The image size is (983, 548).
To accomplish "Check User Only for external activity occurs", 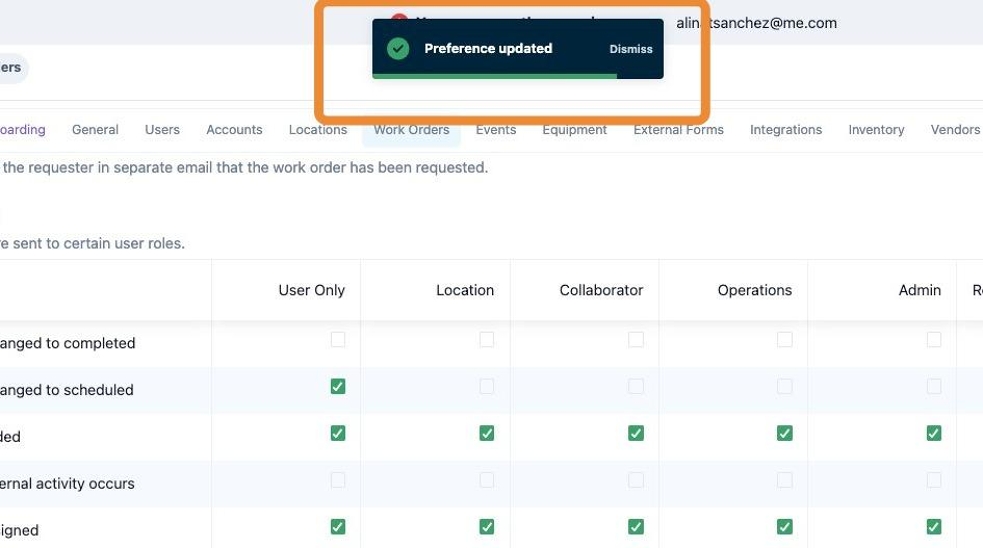I will (x=338, y=480).
